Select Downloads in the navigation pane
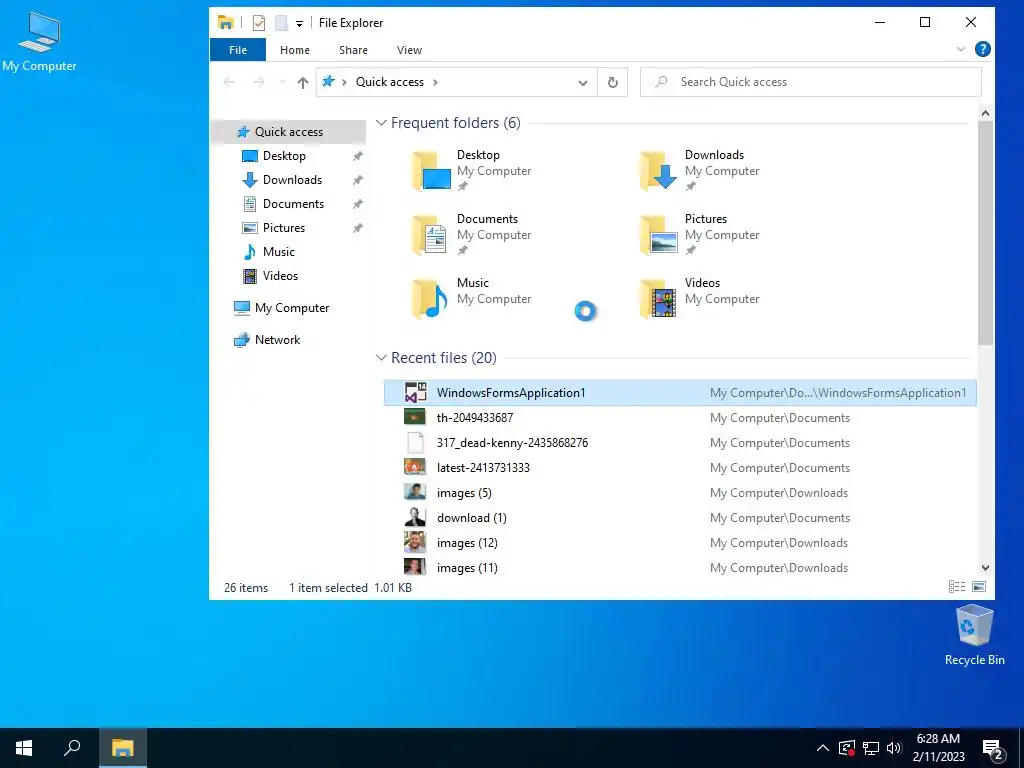 click(x=292, y=180)
